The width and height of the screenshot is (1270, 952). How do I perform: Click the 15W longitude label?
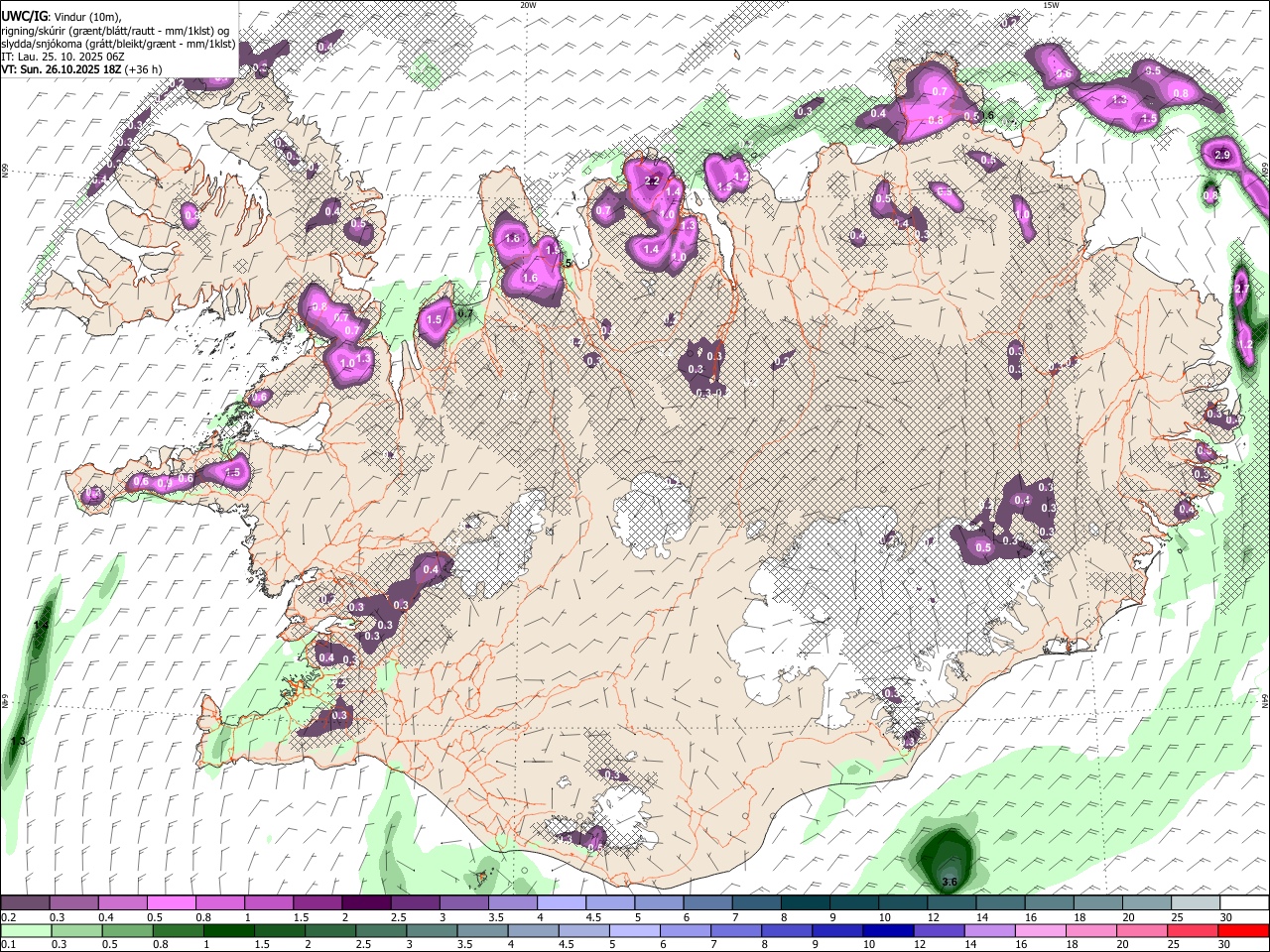[1051, 5]
